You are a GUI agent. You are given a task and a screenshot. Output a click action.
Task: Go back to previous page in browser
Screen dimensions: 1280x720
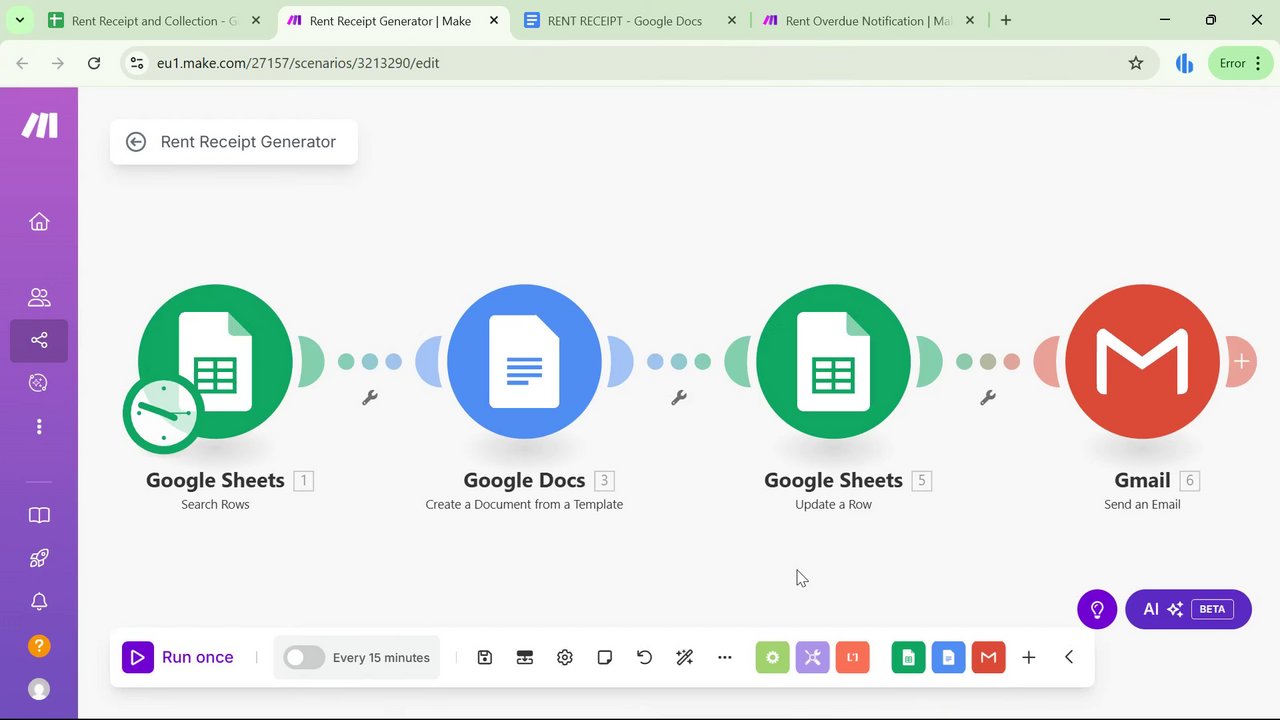pos(22,63)
